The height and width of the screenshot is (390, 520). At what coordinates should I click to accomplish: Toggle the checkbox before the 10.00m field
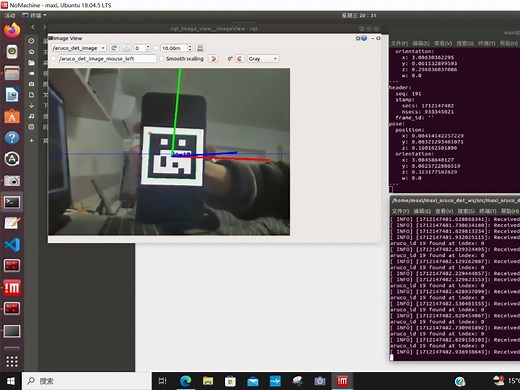[x=156, y=48]
